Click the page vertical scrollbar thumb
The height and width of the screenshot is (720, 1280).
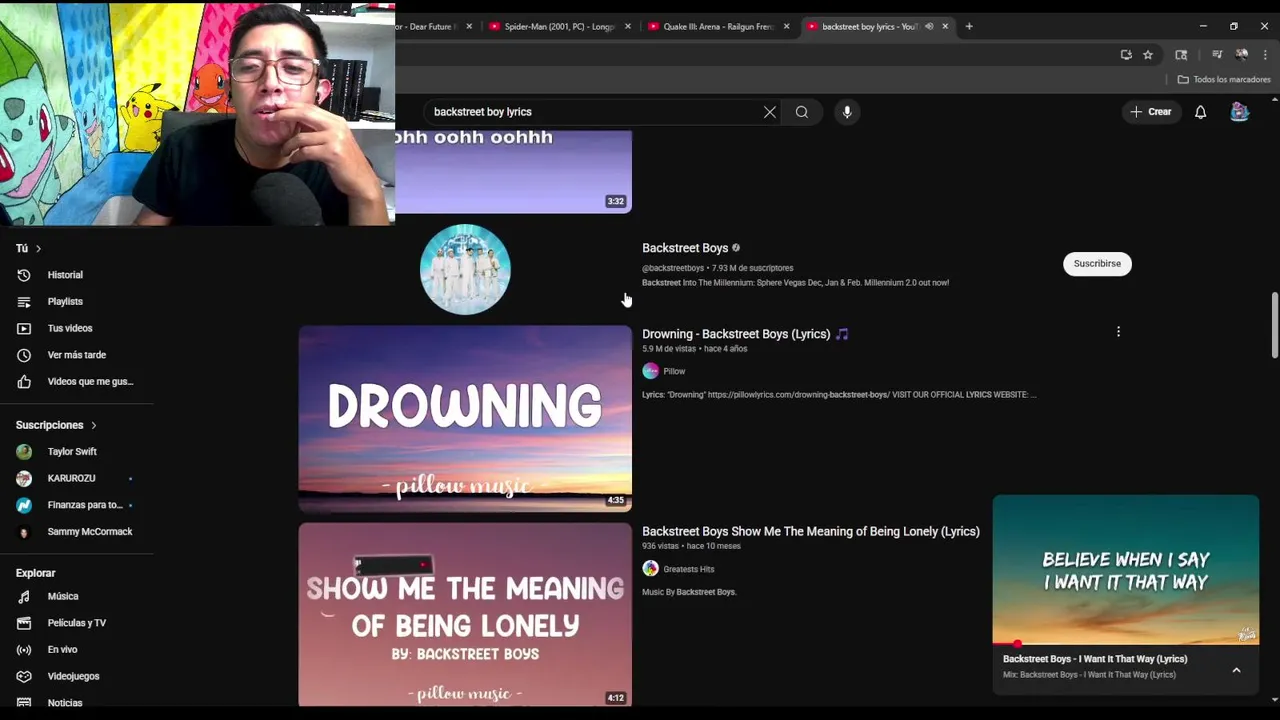[1274, 325]
